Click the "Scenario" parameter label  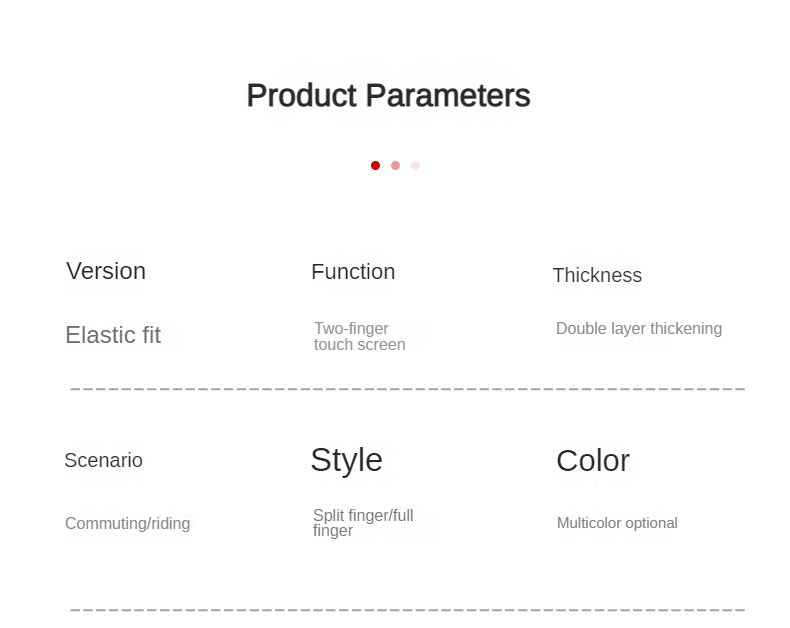pyautogui.click(x=103, y=461)
